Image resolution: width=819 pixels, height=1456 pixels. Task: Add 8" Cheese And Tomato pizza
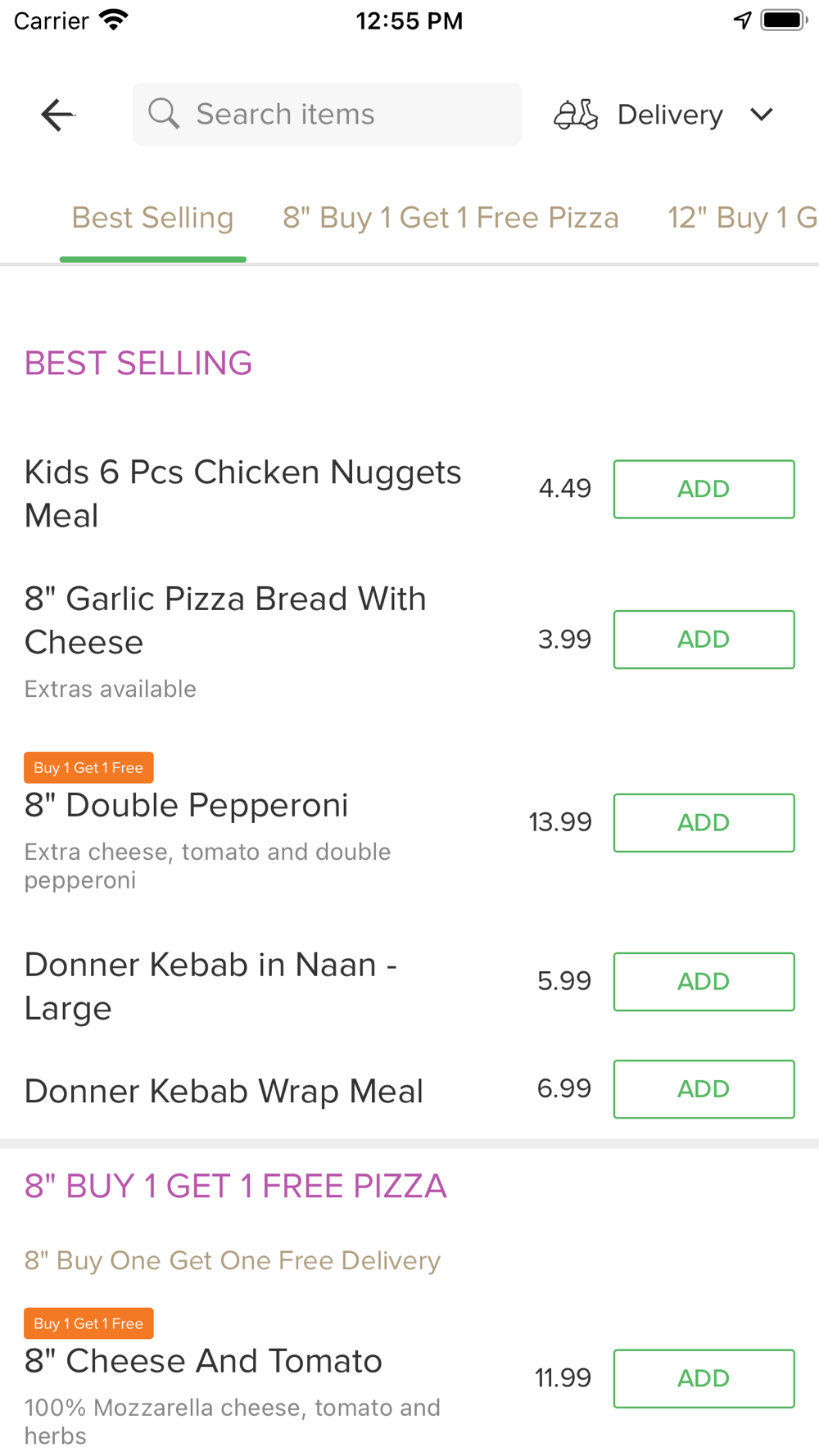704,1378
